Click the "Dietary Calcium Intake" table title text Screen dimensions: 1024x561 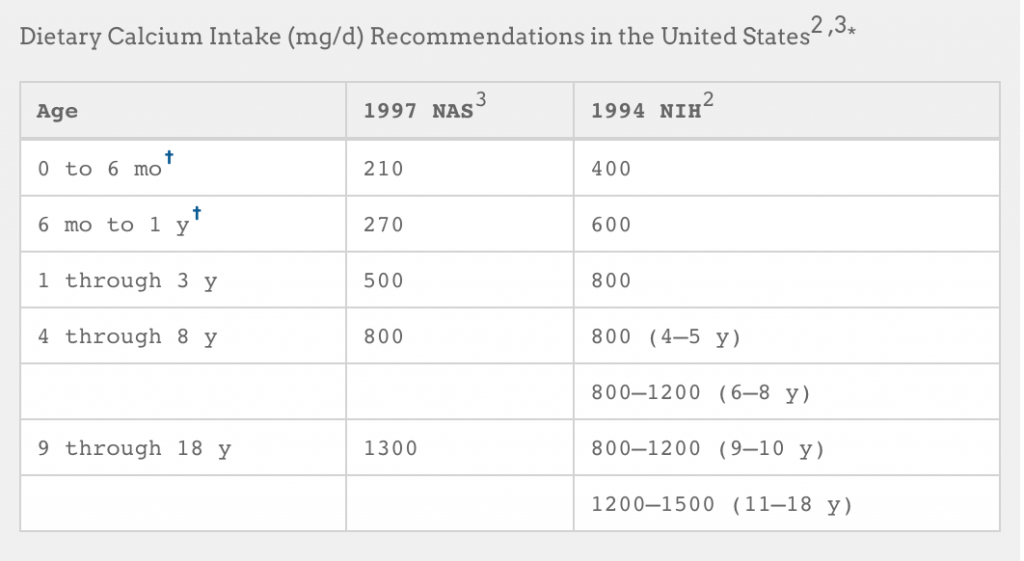tap(150, 37)
